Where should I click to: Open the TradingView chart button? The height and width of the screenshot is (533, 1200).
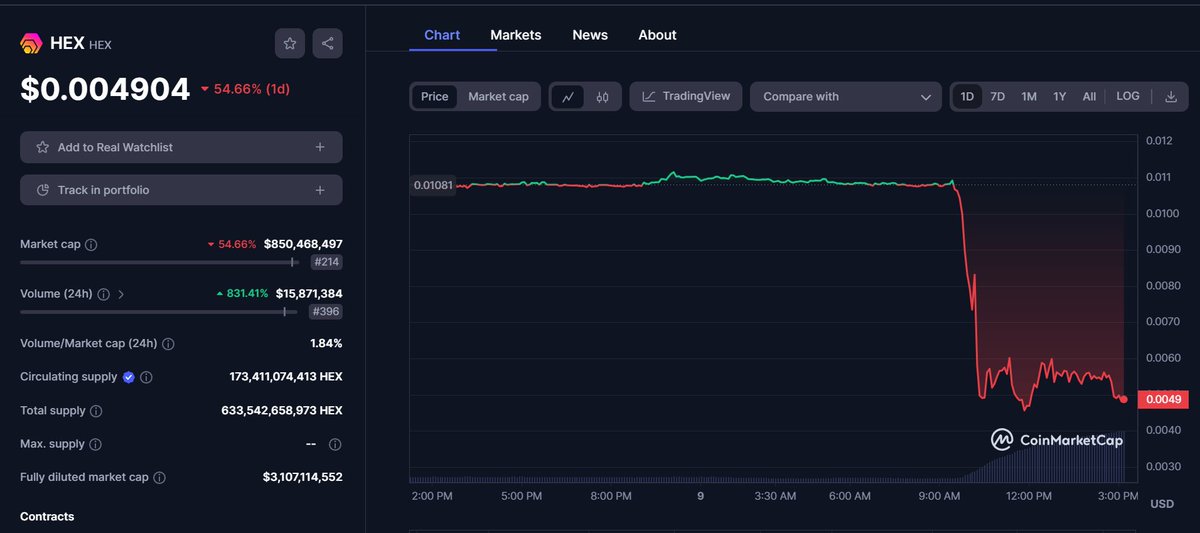(x=687, y=97)
